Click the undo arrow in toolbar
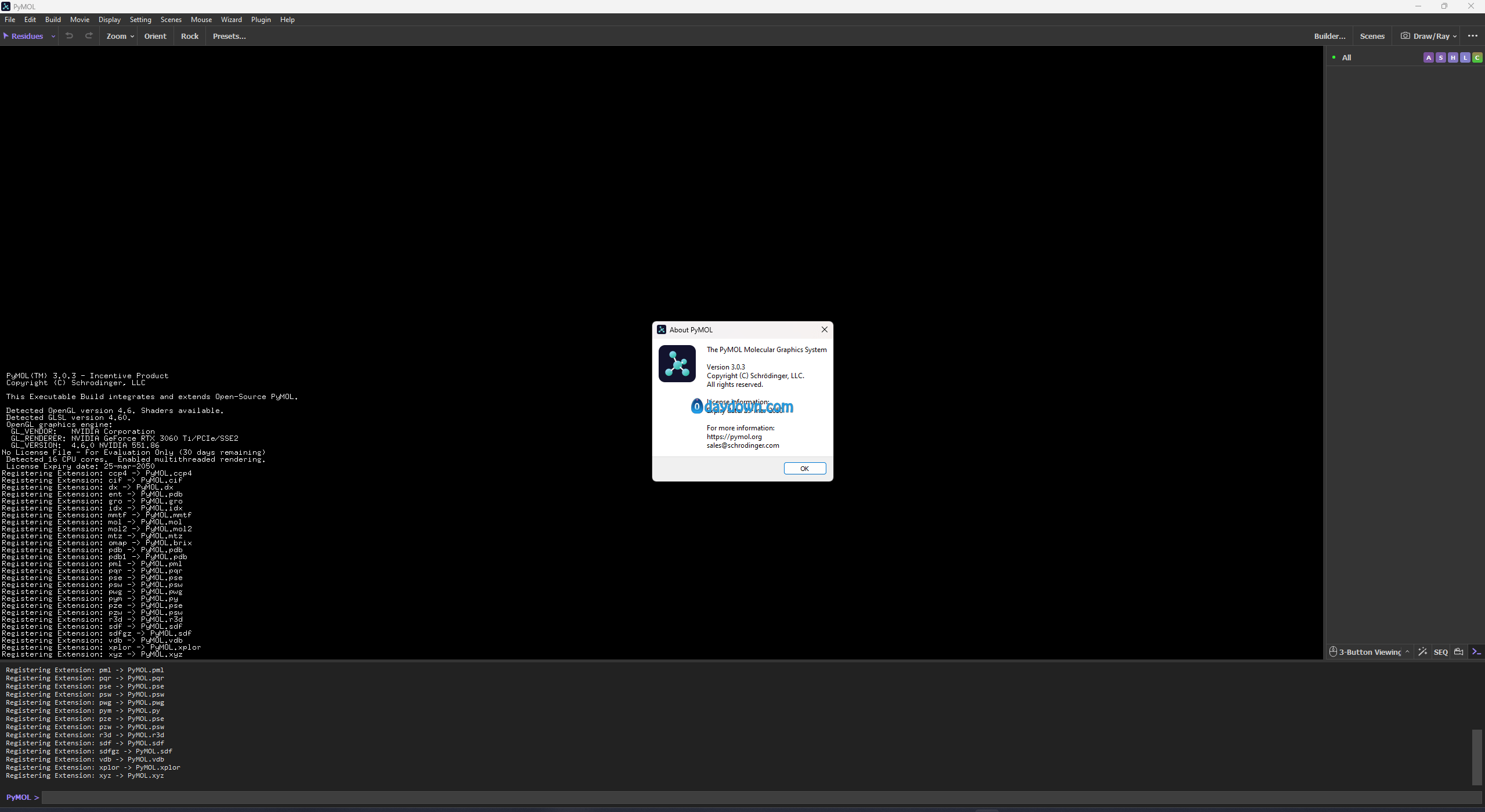This screenshot has height=812, width=1485. click(x=69, y=36)
